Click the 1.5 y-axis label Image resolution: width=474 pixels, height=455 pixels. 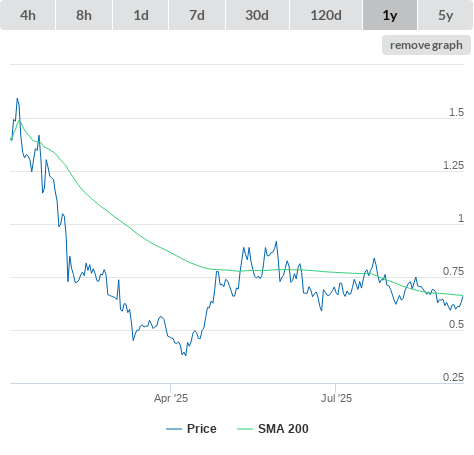[x=456, y=112]
